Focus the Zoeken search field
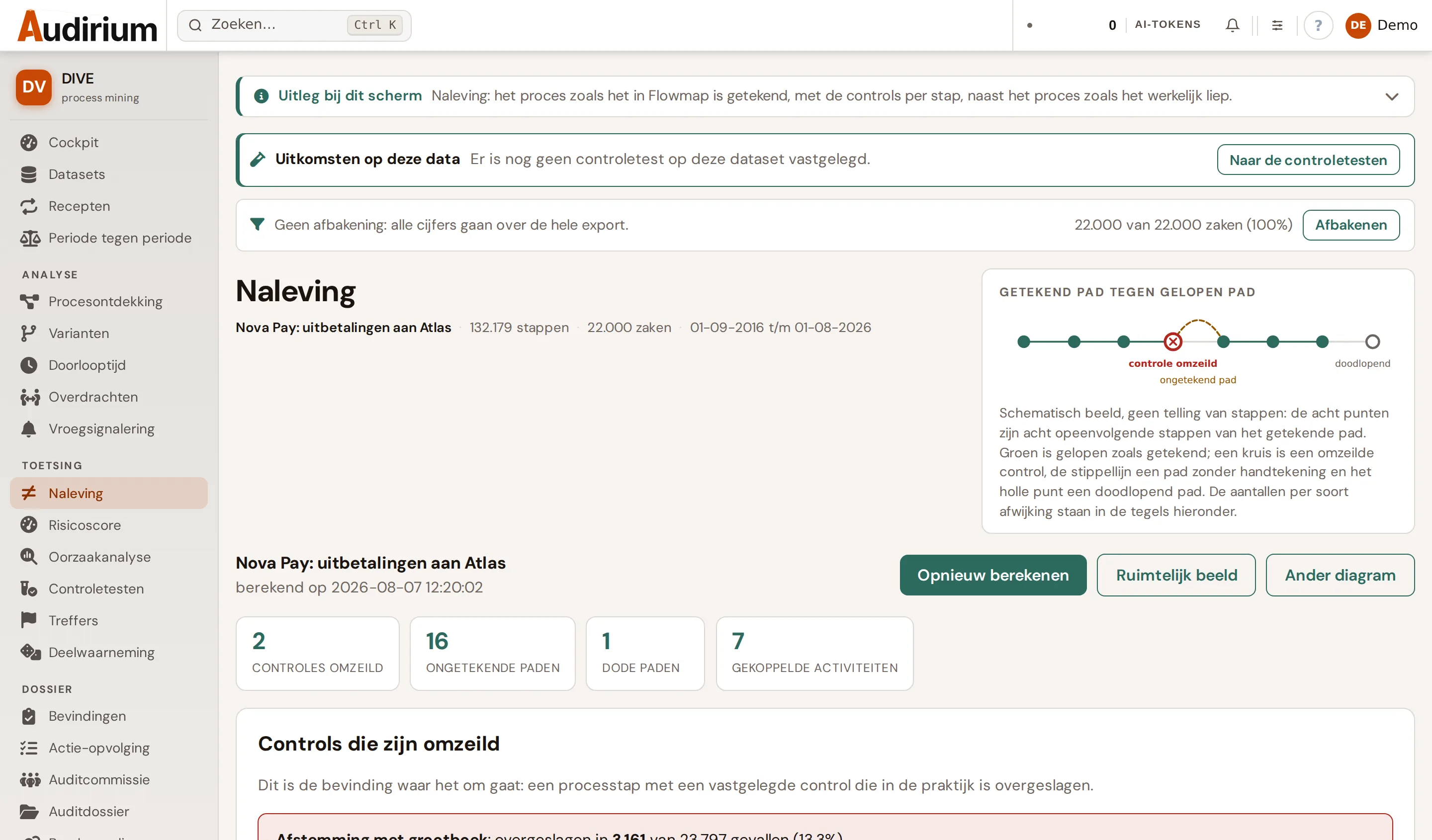Screen dimensions: 1432x840 coord(294,25)
